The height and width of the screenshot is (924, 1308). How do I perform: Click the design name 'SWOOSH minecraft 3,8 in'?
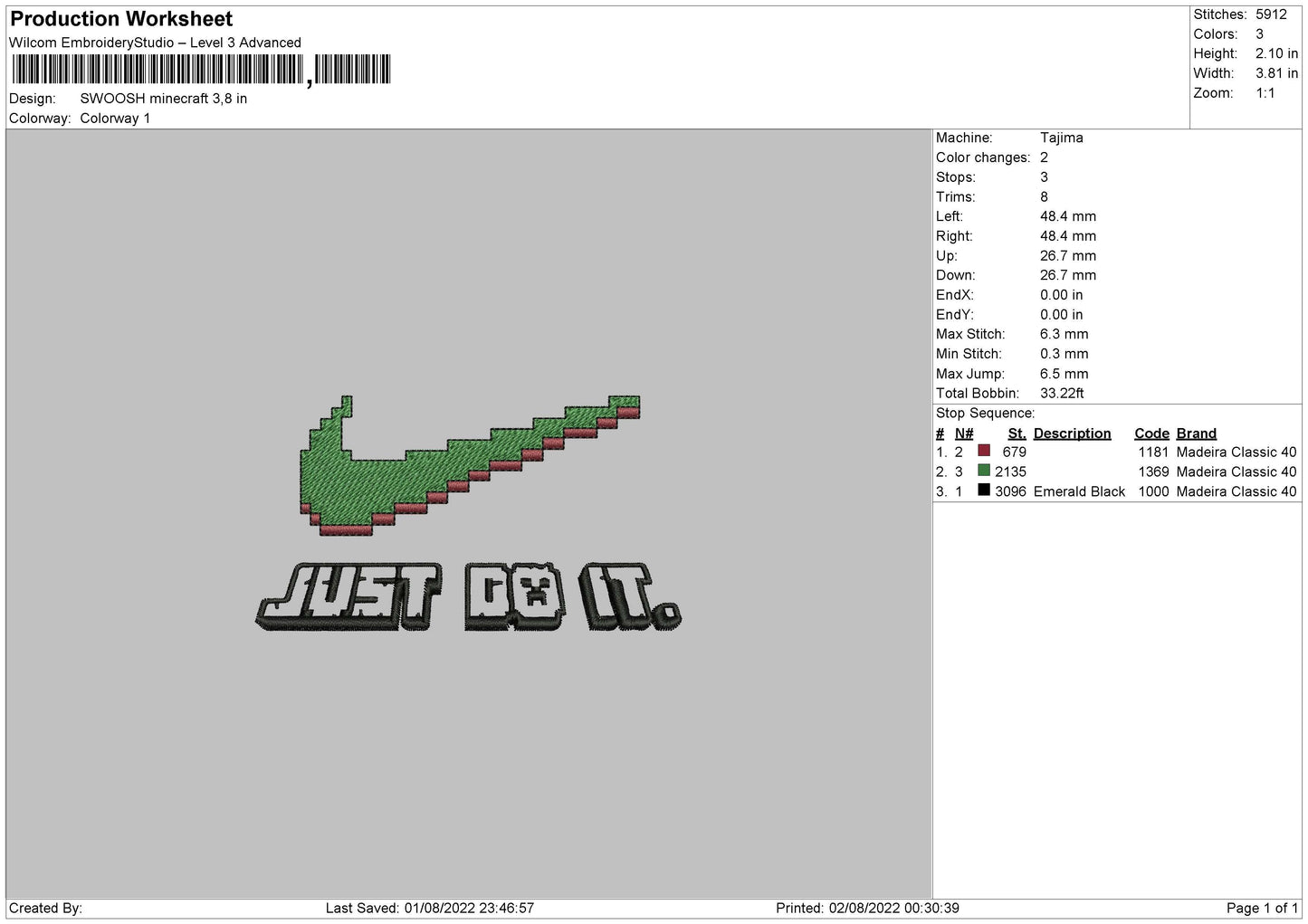[x=164, y=99]
